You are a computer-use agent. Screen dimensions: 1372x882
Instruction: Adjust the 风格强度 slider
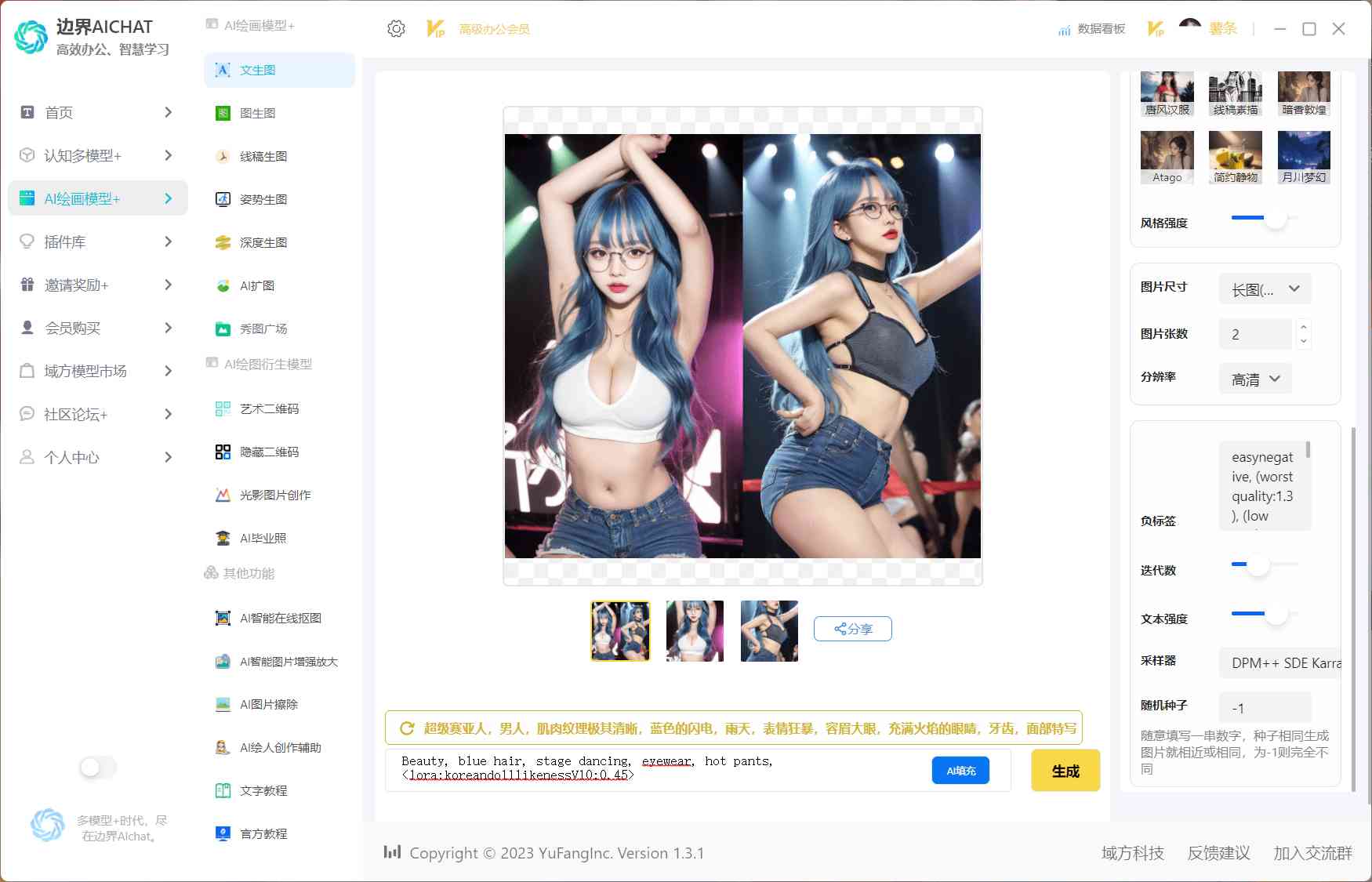pos(1276,217)
